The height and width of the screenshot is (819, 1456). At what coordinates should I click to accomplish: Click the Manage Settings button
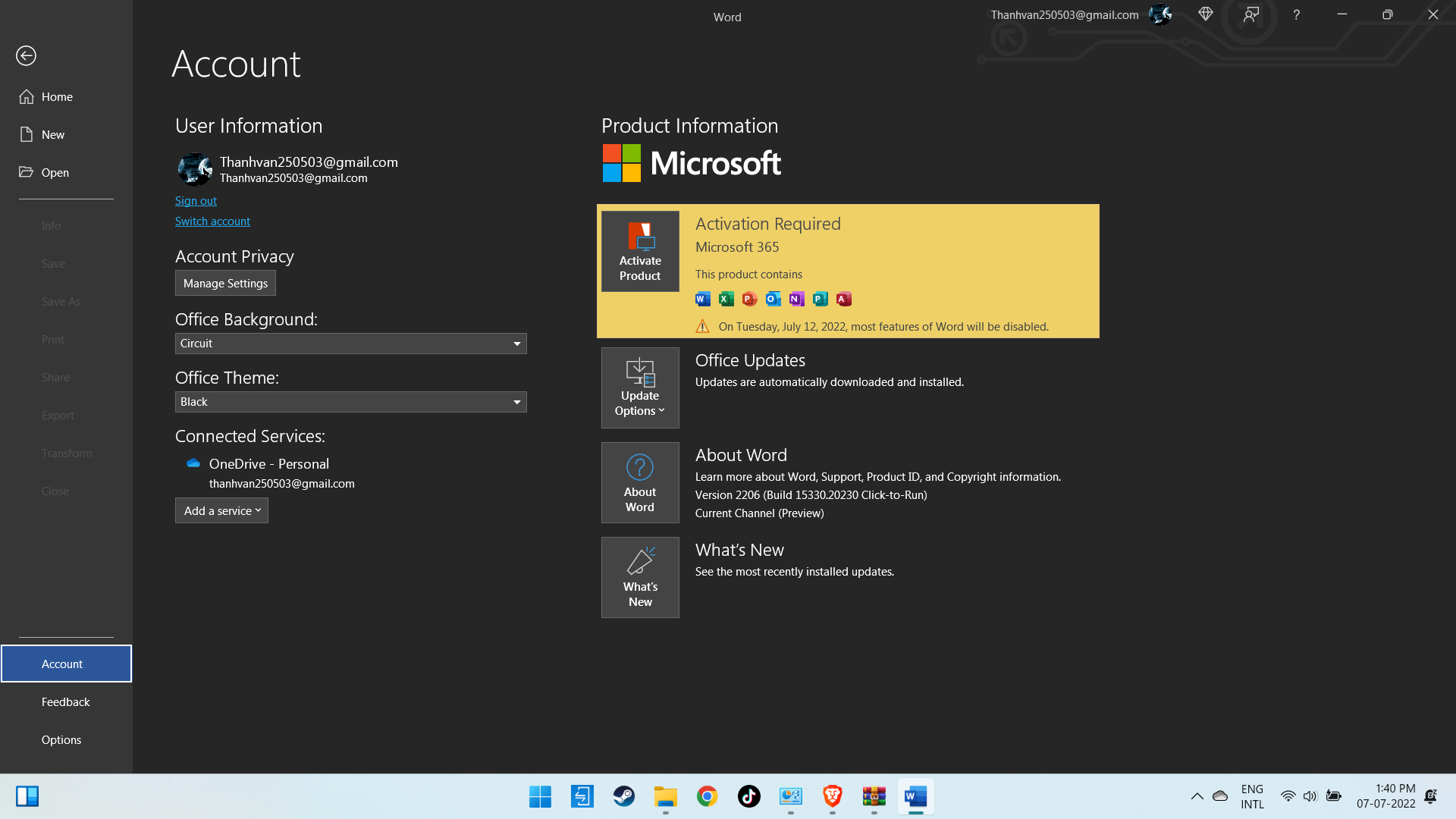(x=225, y=283)
